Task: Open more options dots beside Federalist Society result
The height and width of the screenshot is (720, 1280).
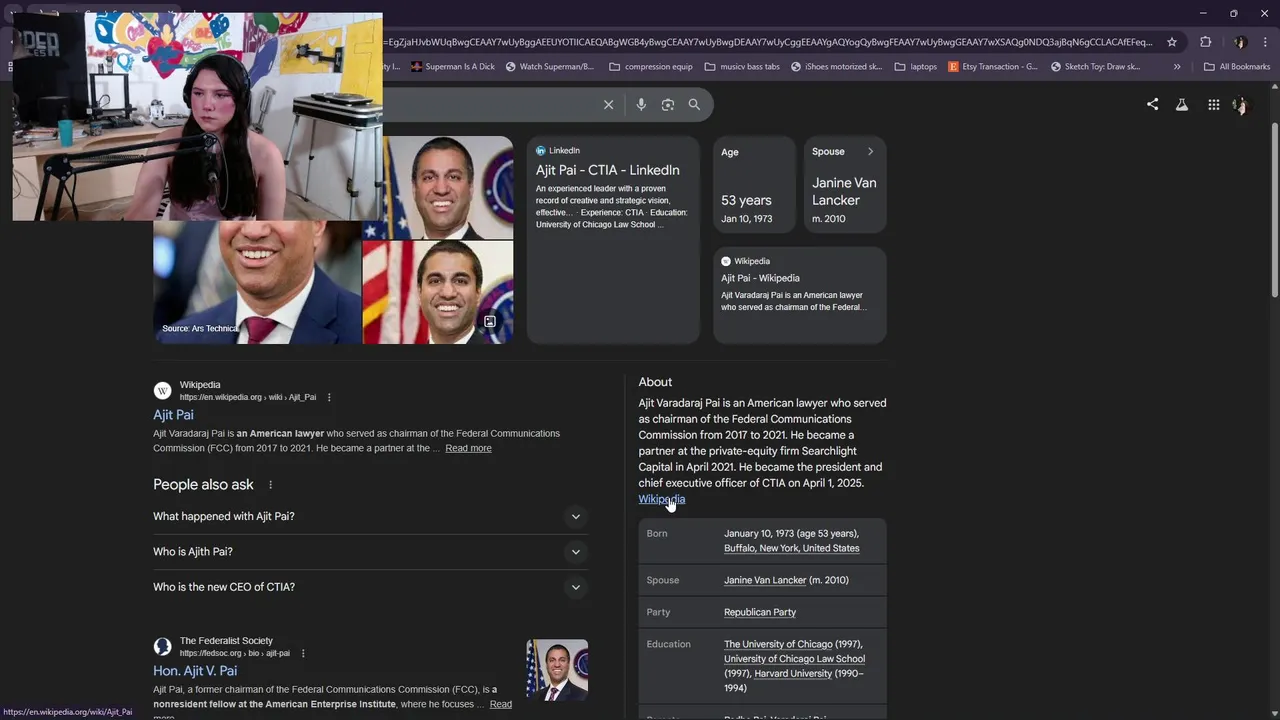Action: pos(303,654)
